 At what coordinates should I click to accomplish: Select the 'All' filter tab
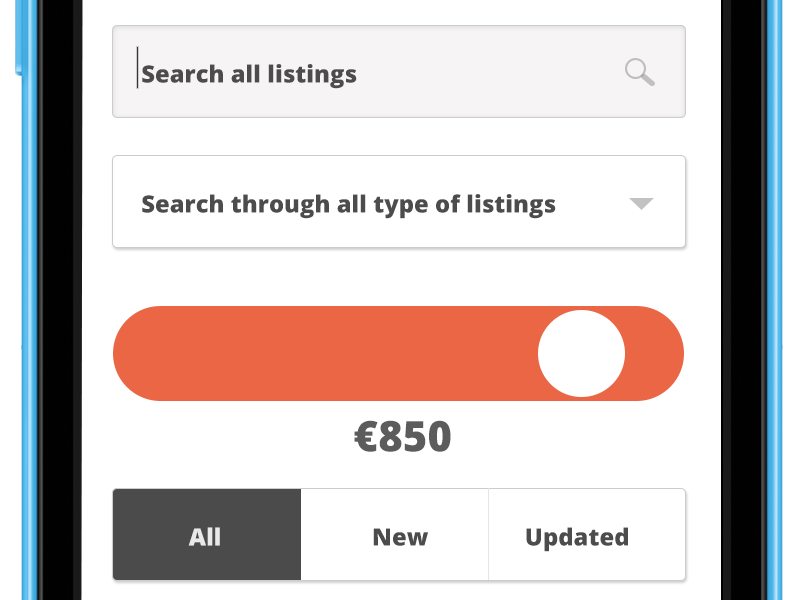coord(206,535)
